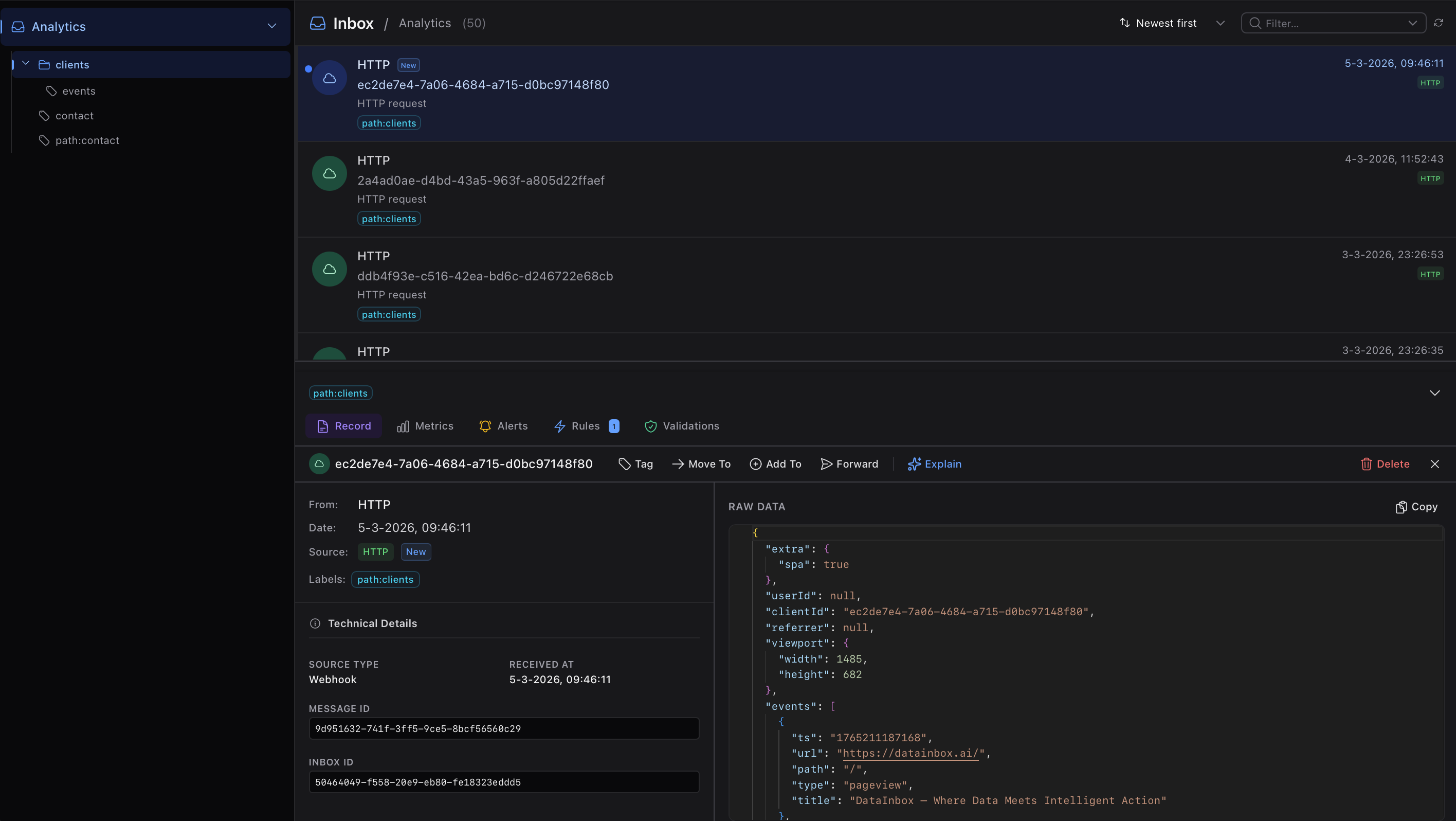
Task: Select the HTTP record 2a4ad0ae-d4bd
Action: click(x=480, y=181)
